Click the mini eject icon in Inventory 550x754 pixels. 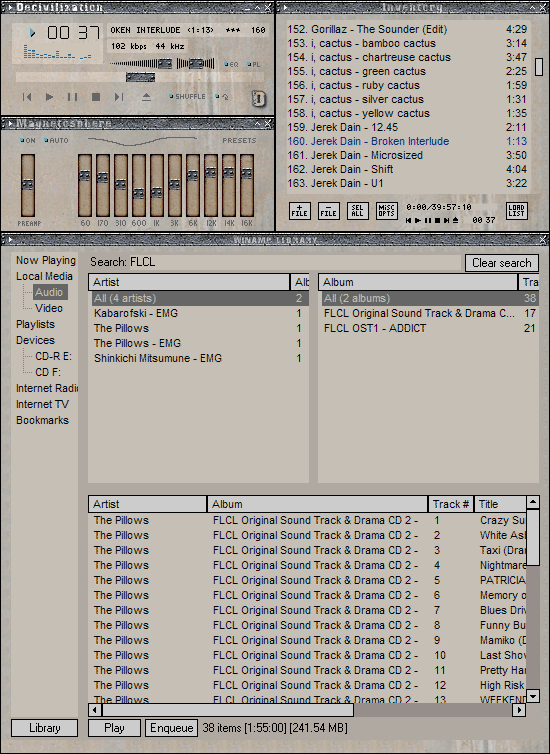[x=455, y=220]
